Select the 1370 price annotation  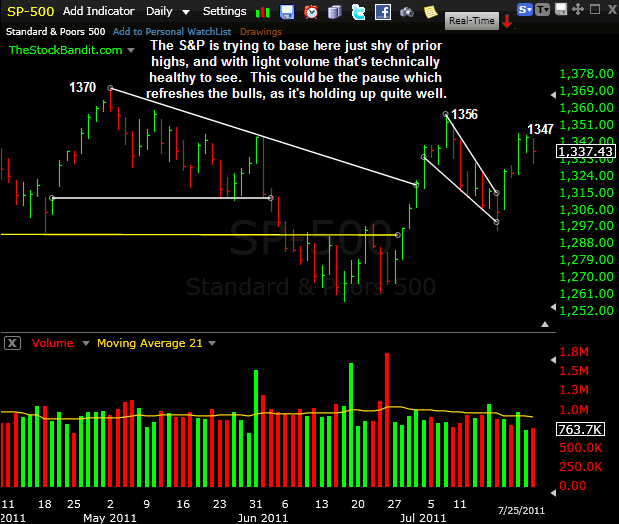pos(83,87)
